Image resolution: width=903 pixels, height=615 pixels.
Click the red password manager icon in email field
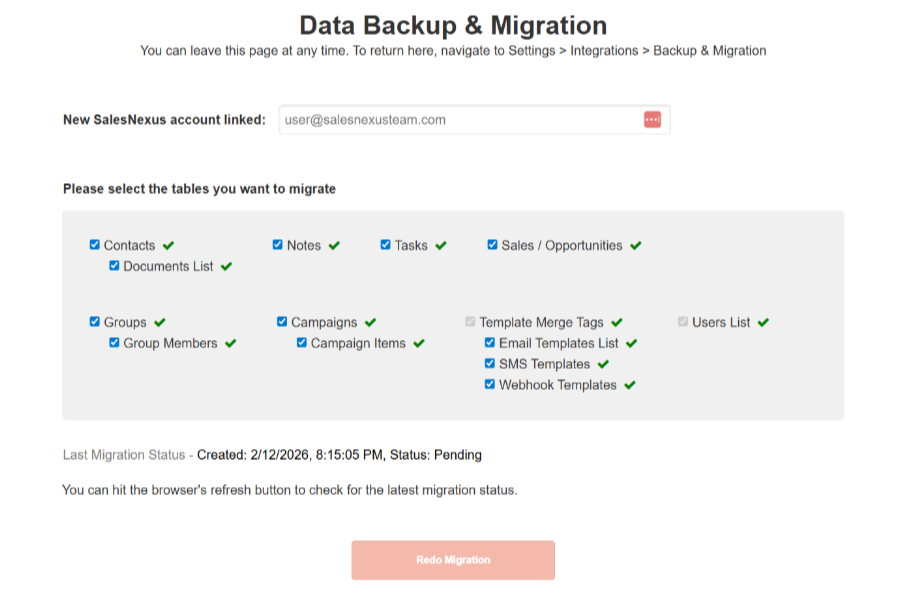coord(652,120)
